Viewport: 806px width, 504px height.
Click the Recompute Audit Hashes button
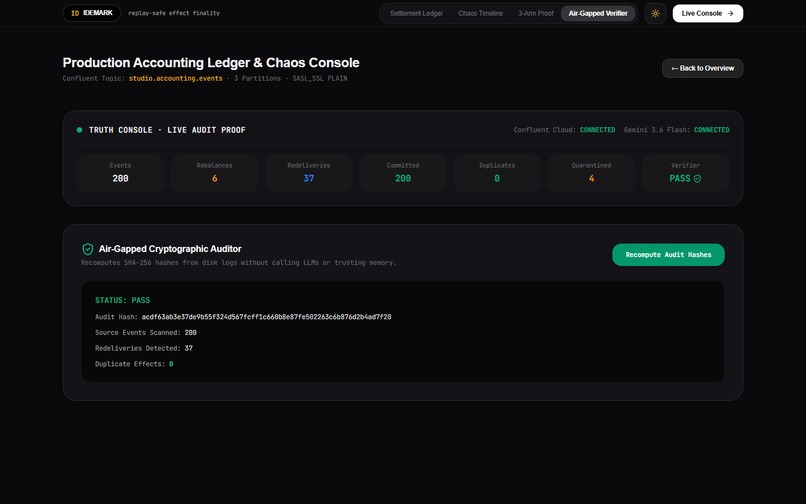click(668, 255)
